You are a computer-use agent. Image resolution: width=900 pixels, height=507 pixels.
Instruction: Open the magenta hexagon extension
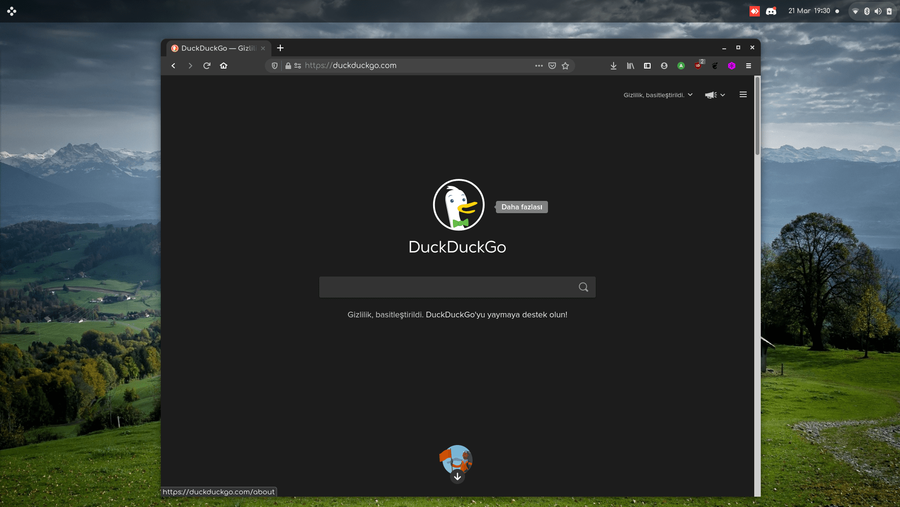coord(731,65)
